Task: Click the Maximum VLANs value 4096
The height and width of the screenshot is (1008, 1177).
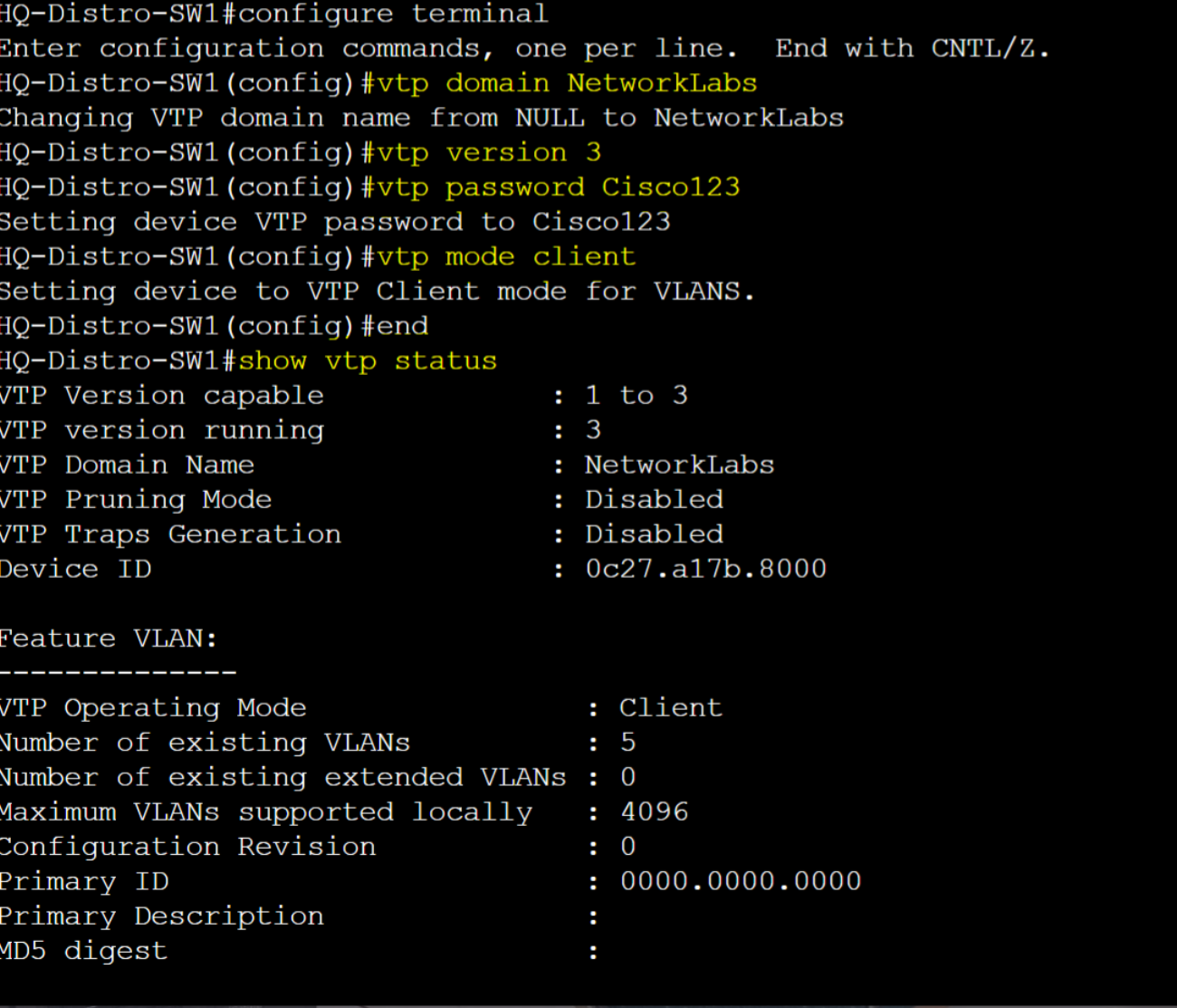Action: click(655, 811)
